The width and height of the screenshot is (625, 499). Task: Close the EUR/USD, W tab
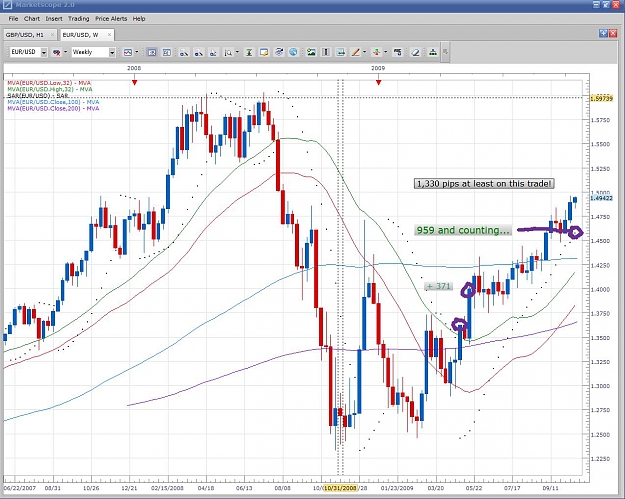click(x=109, y=35)
